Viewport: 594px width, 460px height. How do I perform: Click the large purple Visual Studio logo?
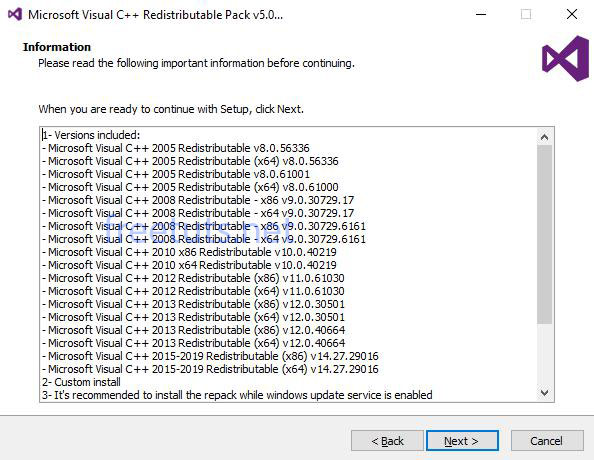click(x=565, y=58)
